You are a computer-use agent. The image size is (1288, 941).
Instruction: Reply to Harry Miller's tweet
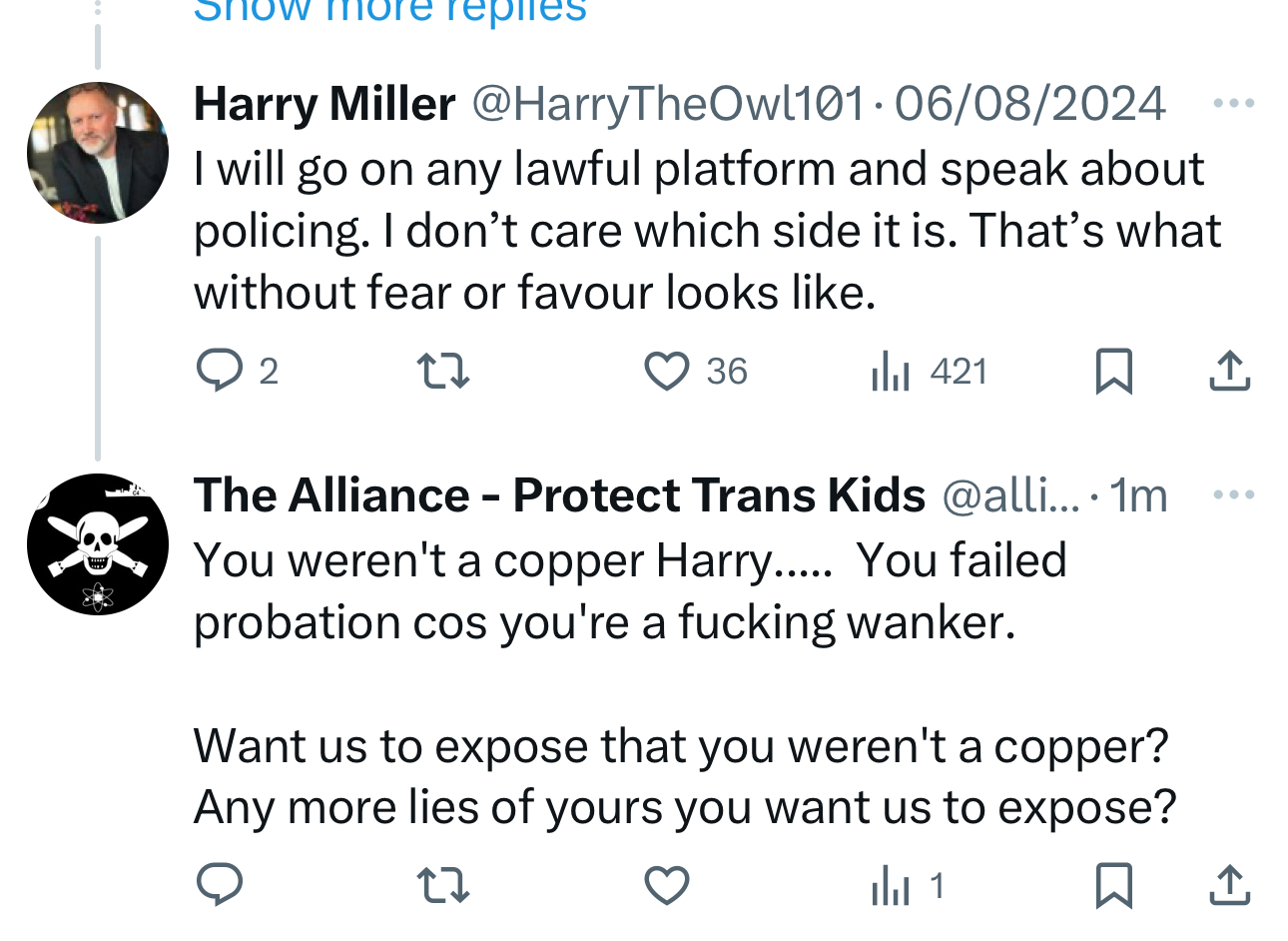(x=220, y=371)
